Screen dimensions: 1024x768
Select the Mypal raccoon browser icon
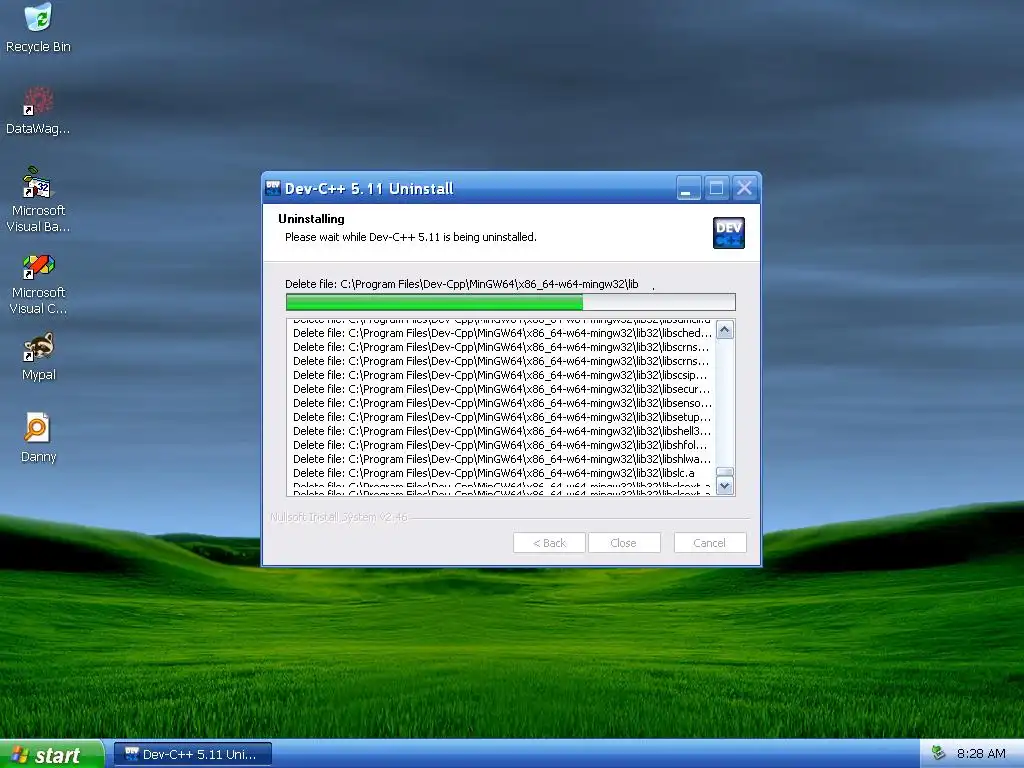click(39, 357)
